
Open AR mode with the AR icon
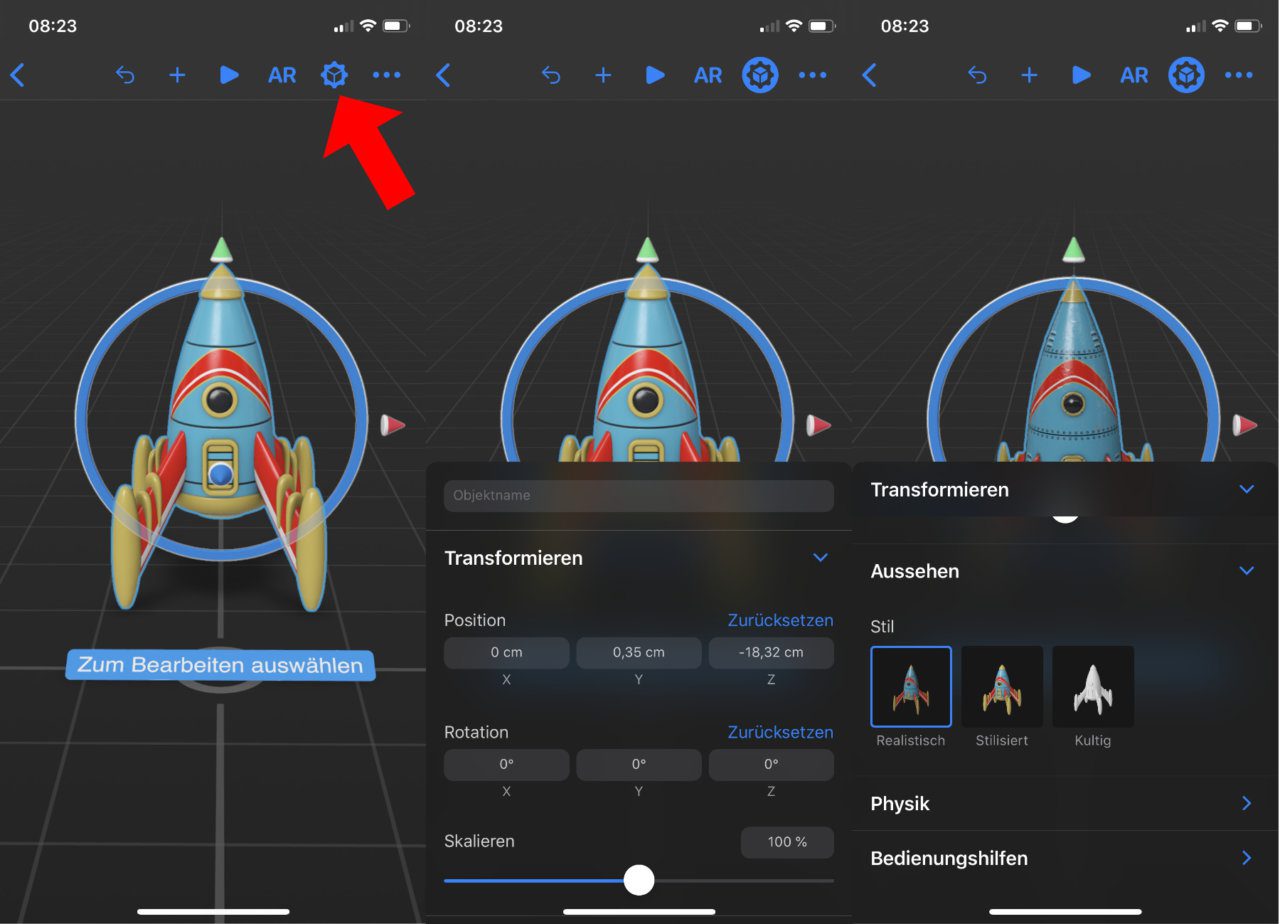point(282,75)
